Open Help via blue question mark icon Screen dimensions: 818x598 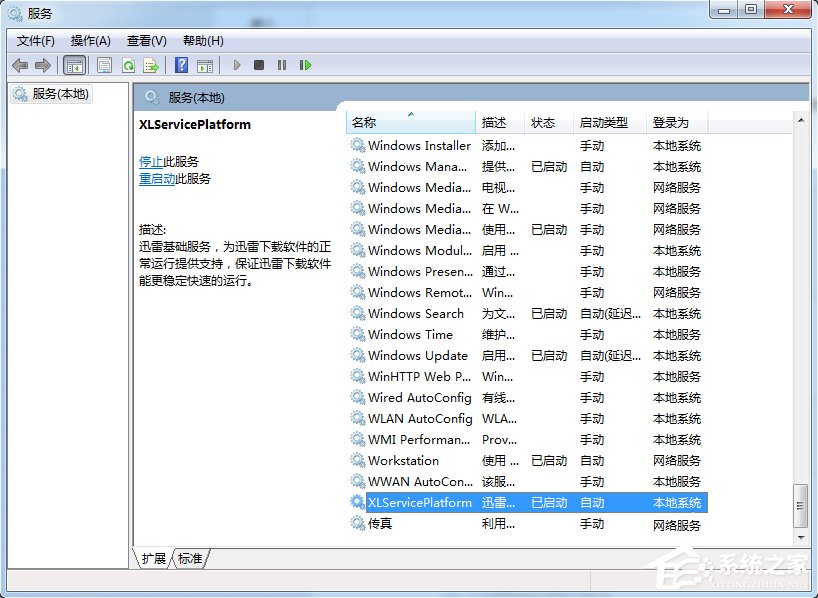(181, 65)
